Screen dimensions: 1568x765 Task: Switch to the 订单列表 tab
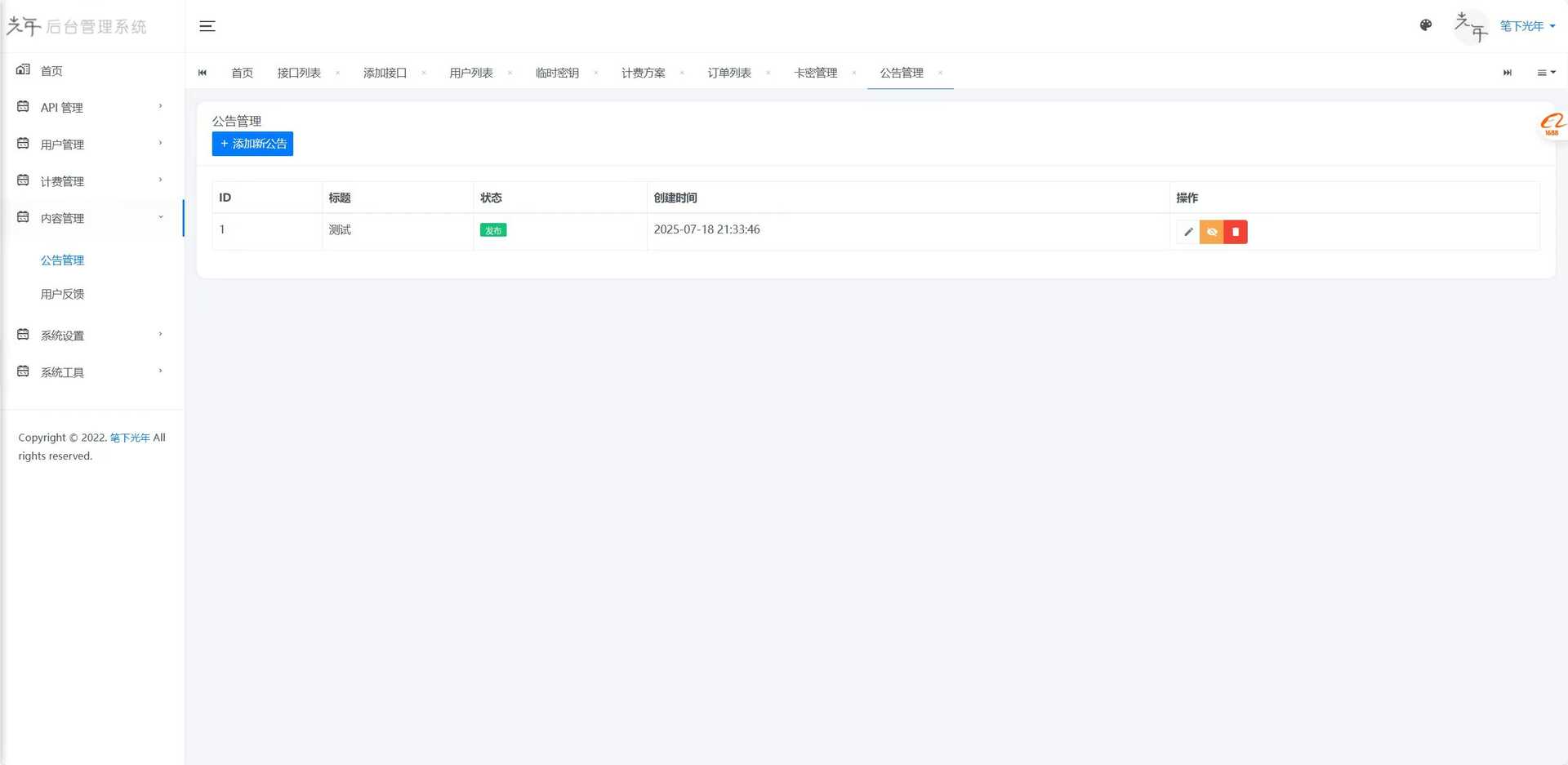[728, 72]
